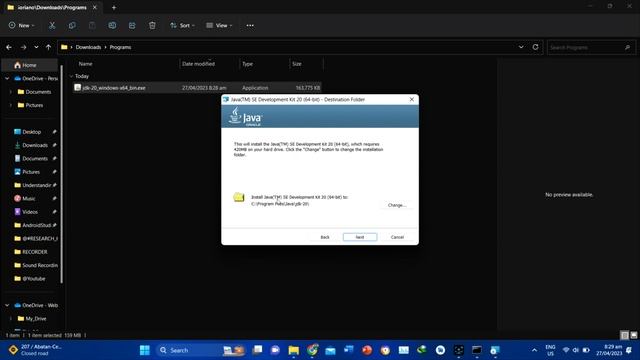Open the Mail app from taskbar
The height and width of the screenshot is (360, 640).
click(x=330, y=350)
